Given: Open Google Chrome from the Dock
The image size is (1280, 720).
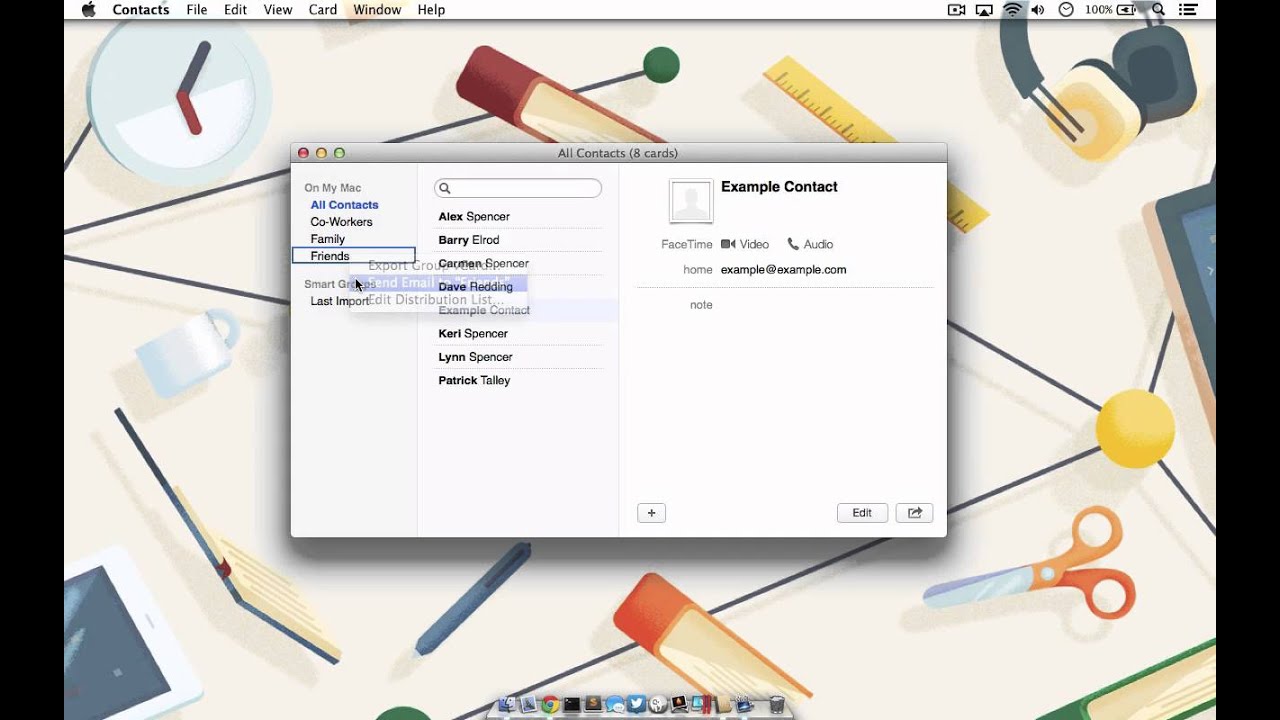Looking at the screenshot, I should (550, 704).
